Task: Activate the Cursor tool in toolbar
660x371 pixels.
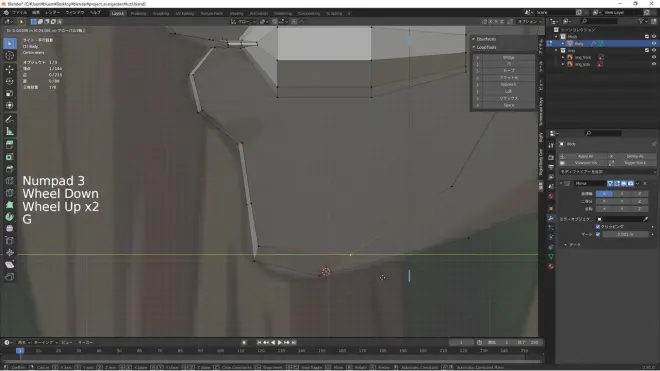Action: 10,56
